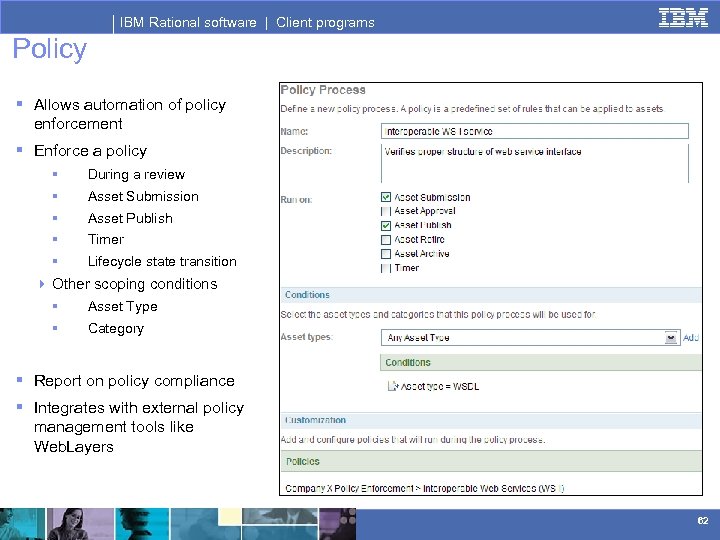The width and height of the screenshot is (720, 540).
Task: Click the Policy Process heading
Action: coord(323,90)
